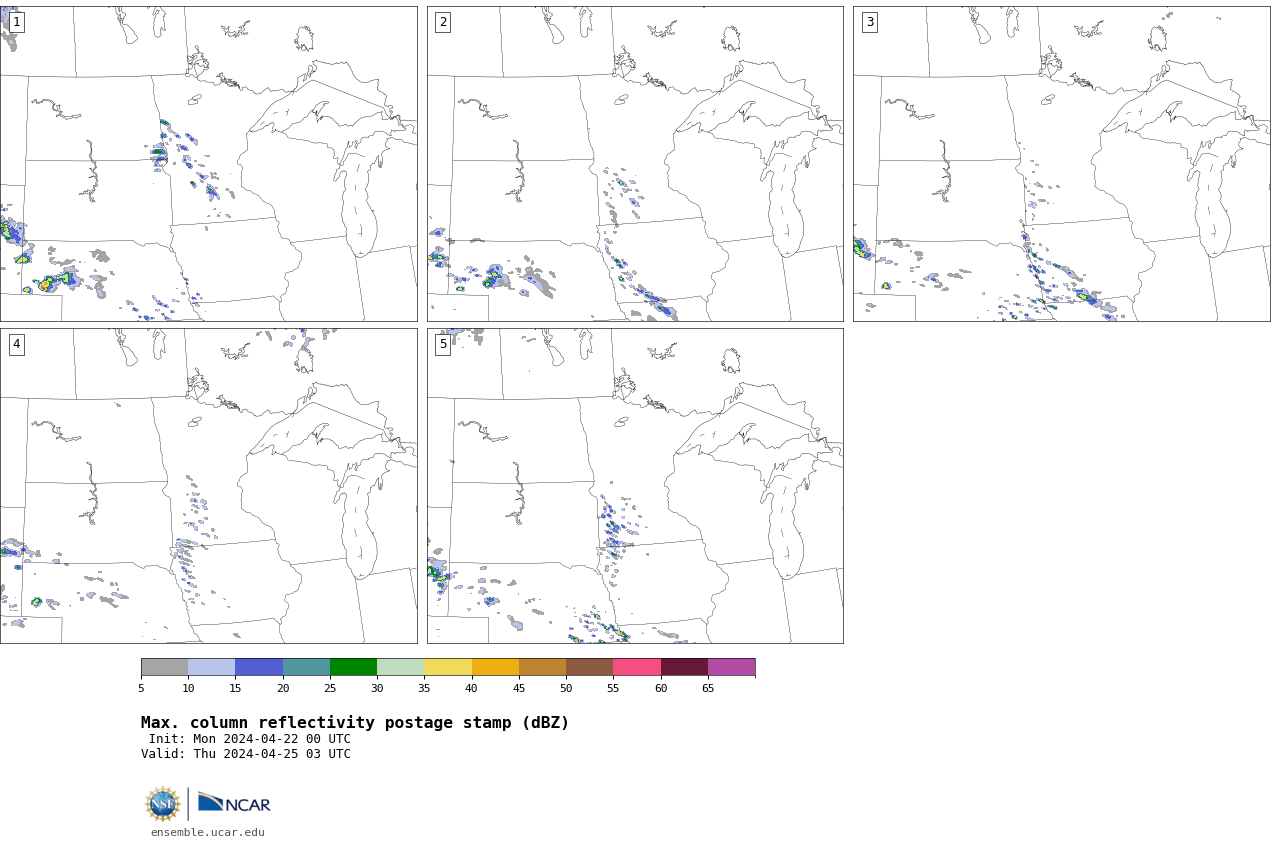Image resolution: width=1280 pixels, height=844 pixels.
Task: Click the orange 40-45 dBZ swatch
Action: pos(495,667)
